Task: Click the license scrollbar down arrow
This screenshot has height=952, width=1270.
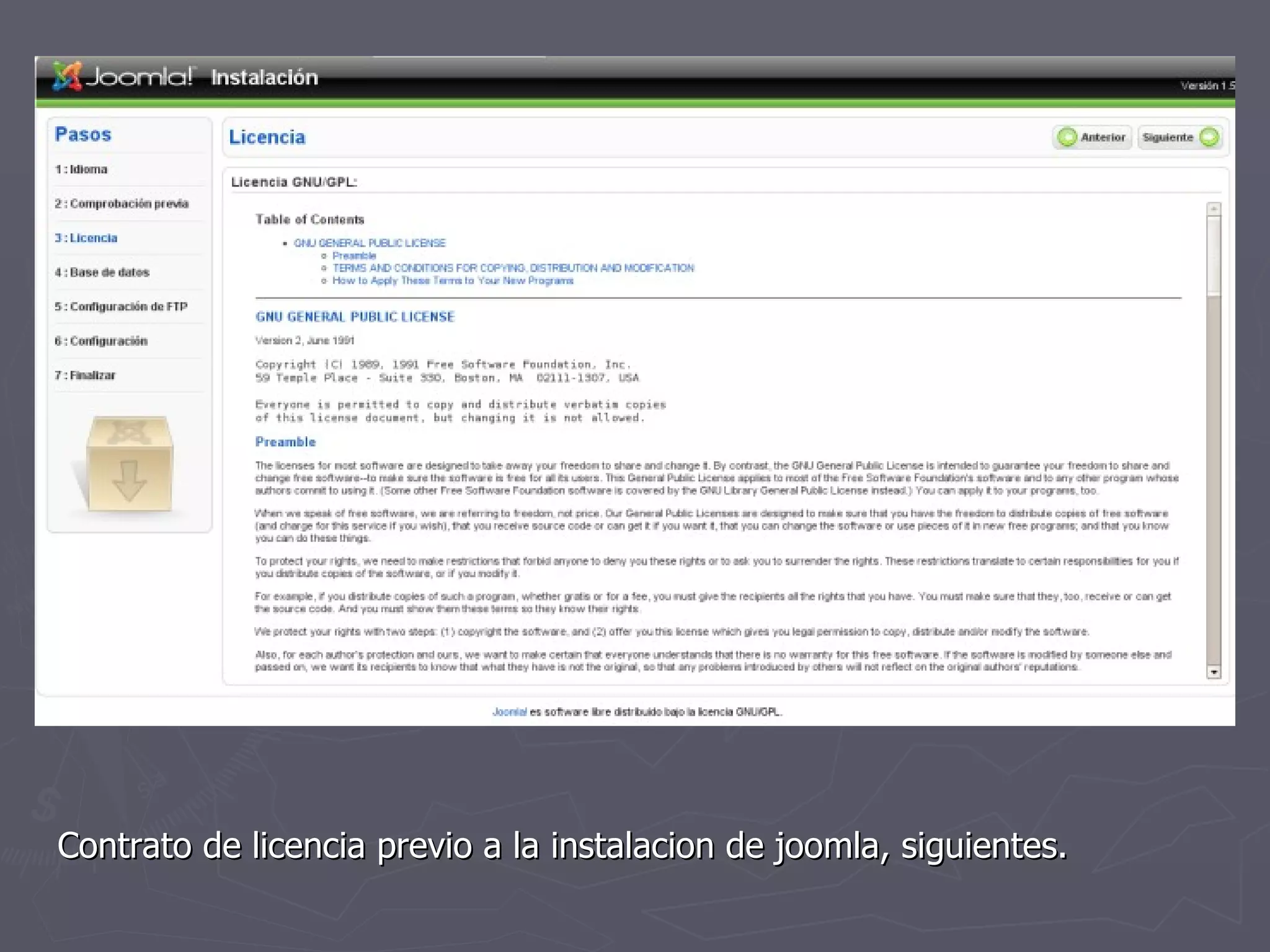Action: [x=1214, y=672]
